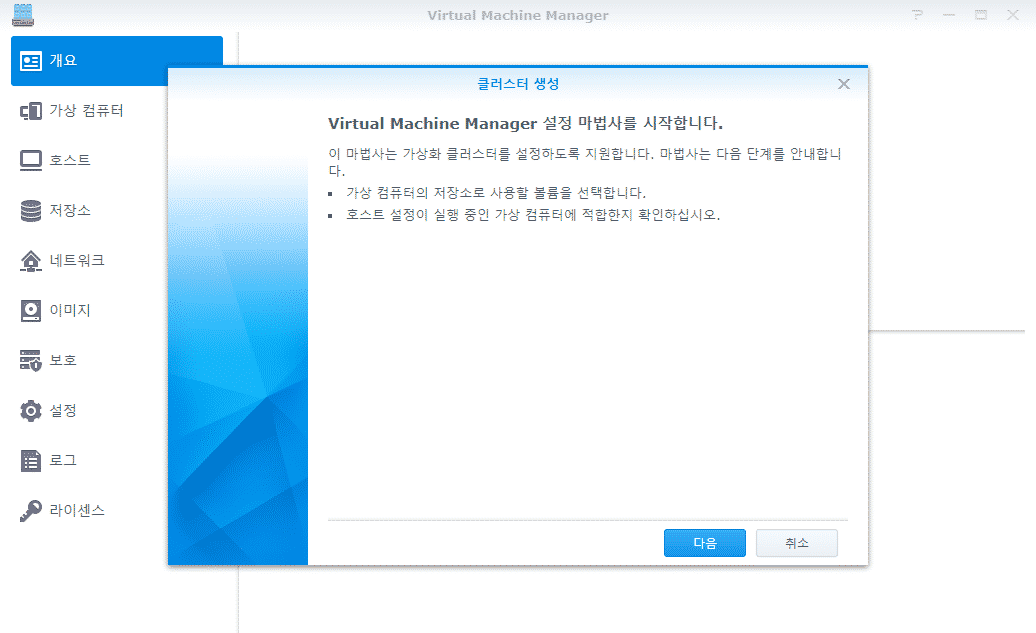Click the Virtual Machine Manager app icon in title bar
This screenshot has height=633, width=1036.
click(x=22, y=15)
